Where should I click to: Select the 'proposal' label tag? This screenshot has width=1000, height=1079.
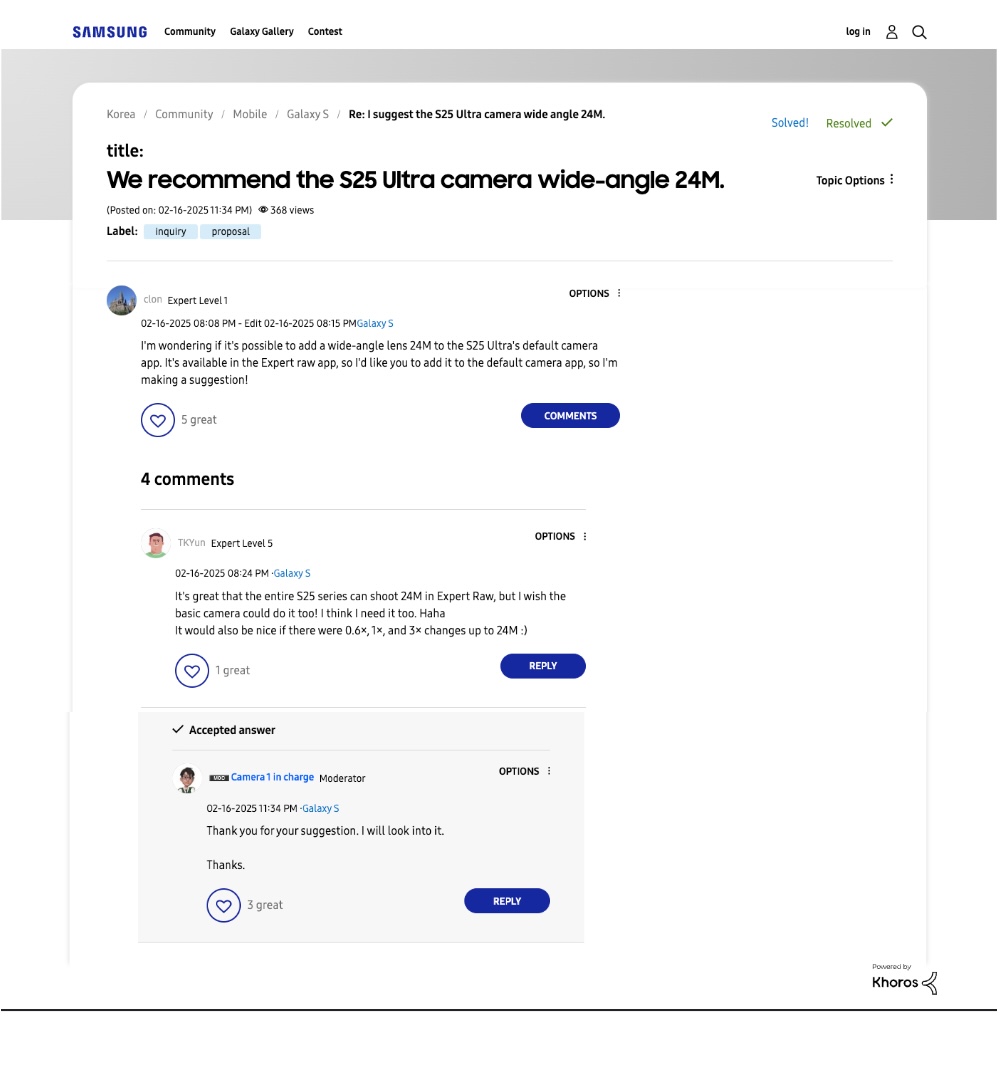[230, 232]
